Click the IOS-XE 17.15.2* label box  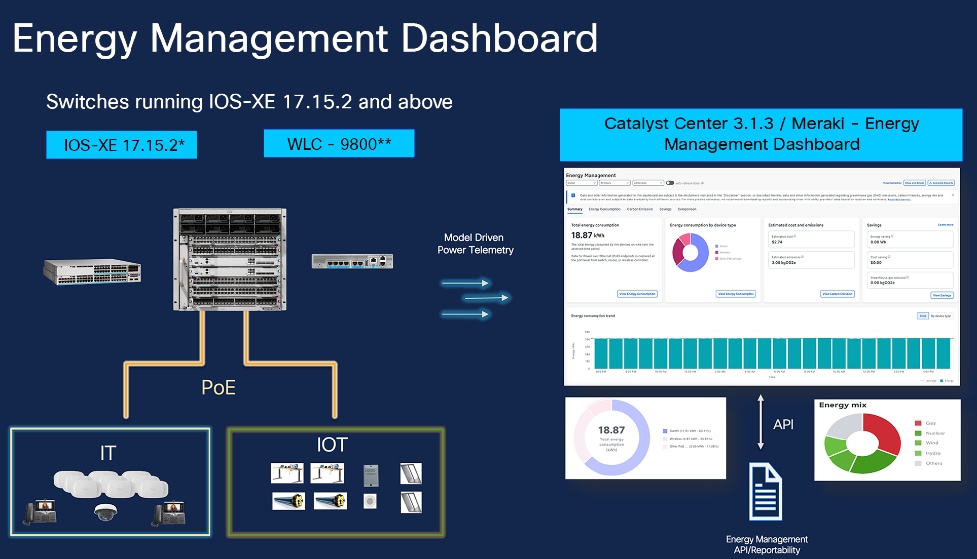pos(122,145)
